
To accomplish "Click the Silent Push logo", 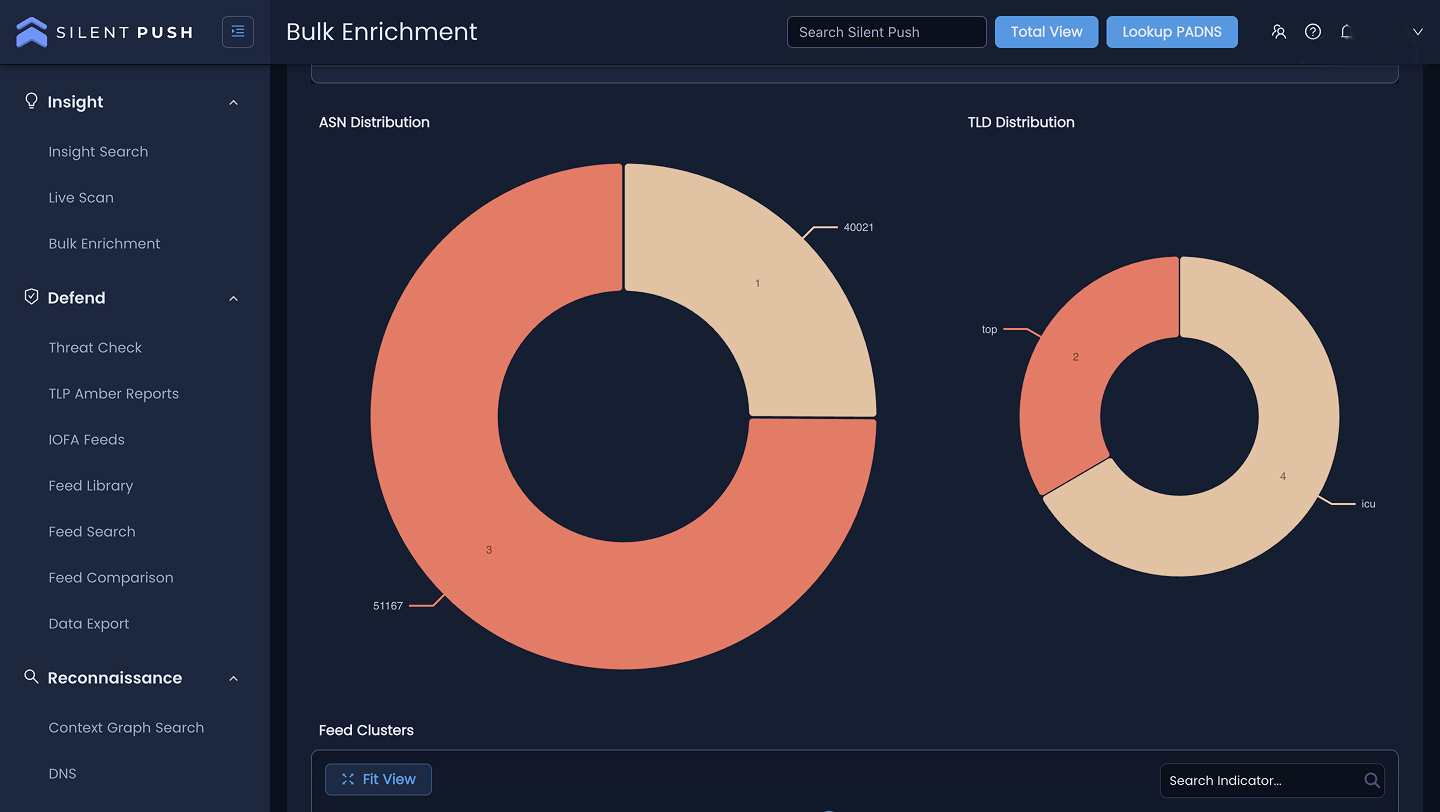I will click(104, 32).
